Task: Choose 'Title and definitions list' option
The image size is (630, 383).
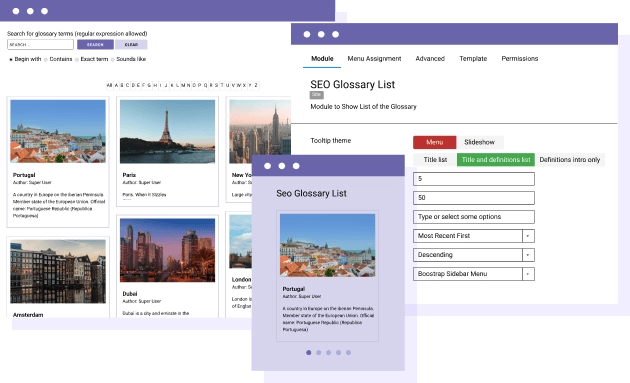Action: [496, 160]
